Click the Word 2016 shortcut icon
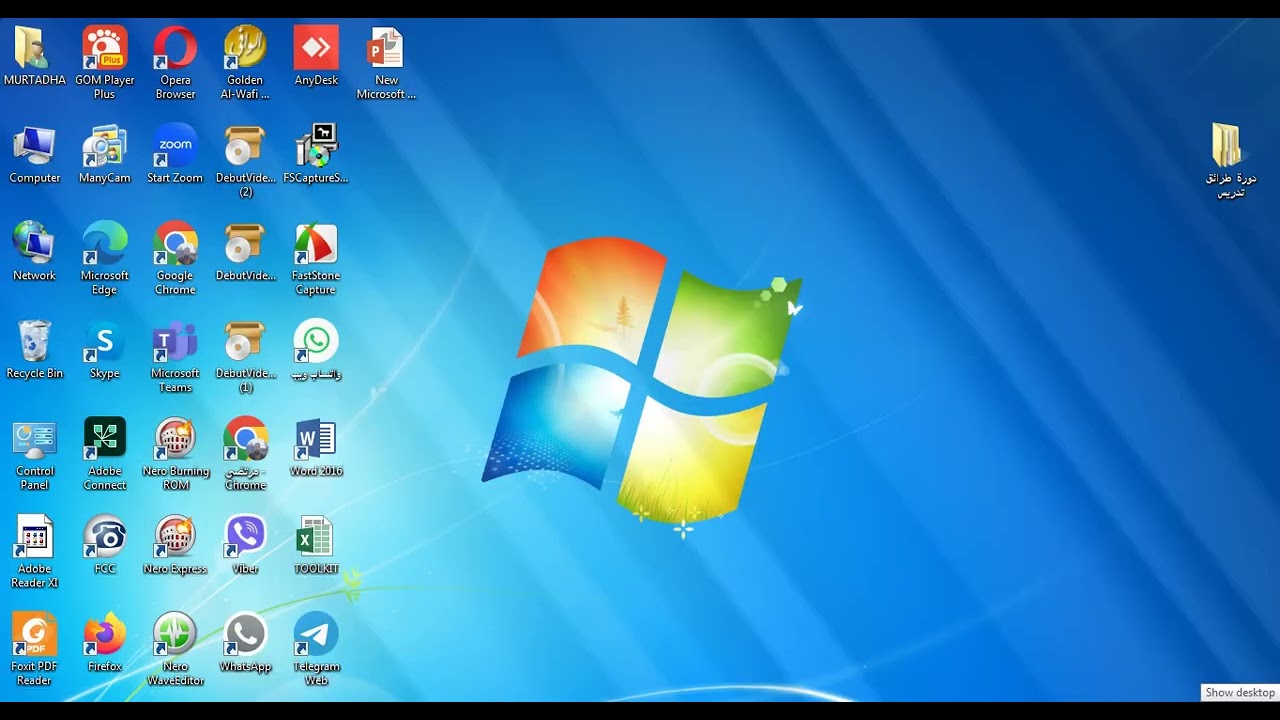 pos(316,440)
